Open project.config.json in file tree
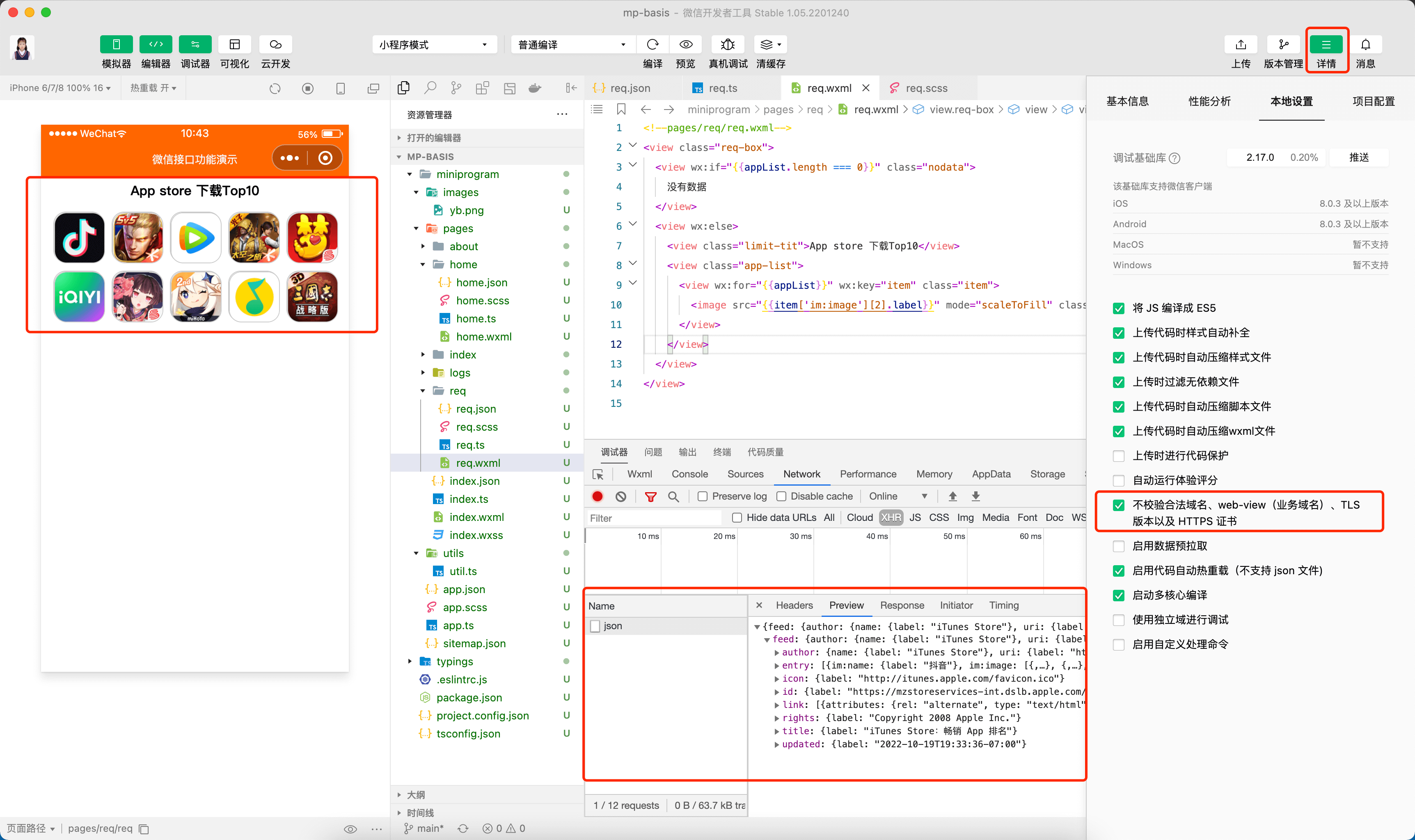 483,715
